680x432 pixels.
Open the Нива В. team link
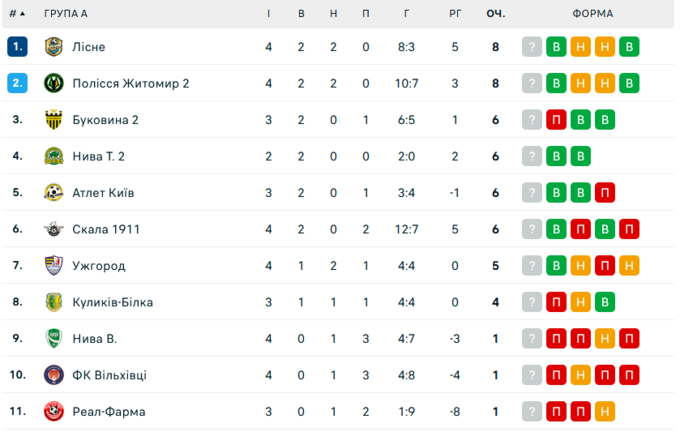[94, 338]
